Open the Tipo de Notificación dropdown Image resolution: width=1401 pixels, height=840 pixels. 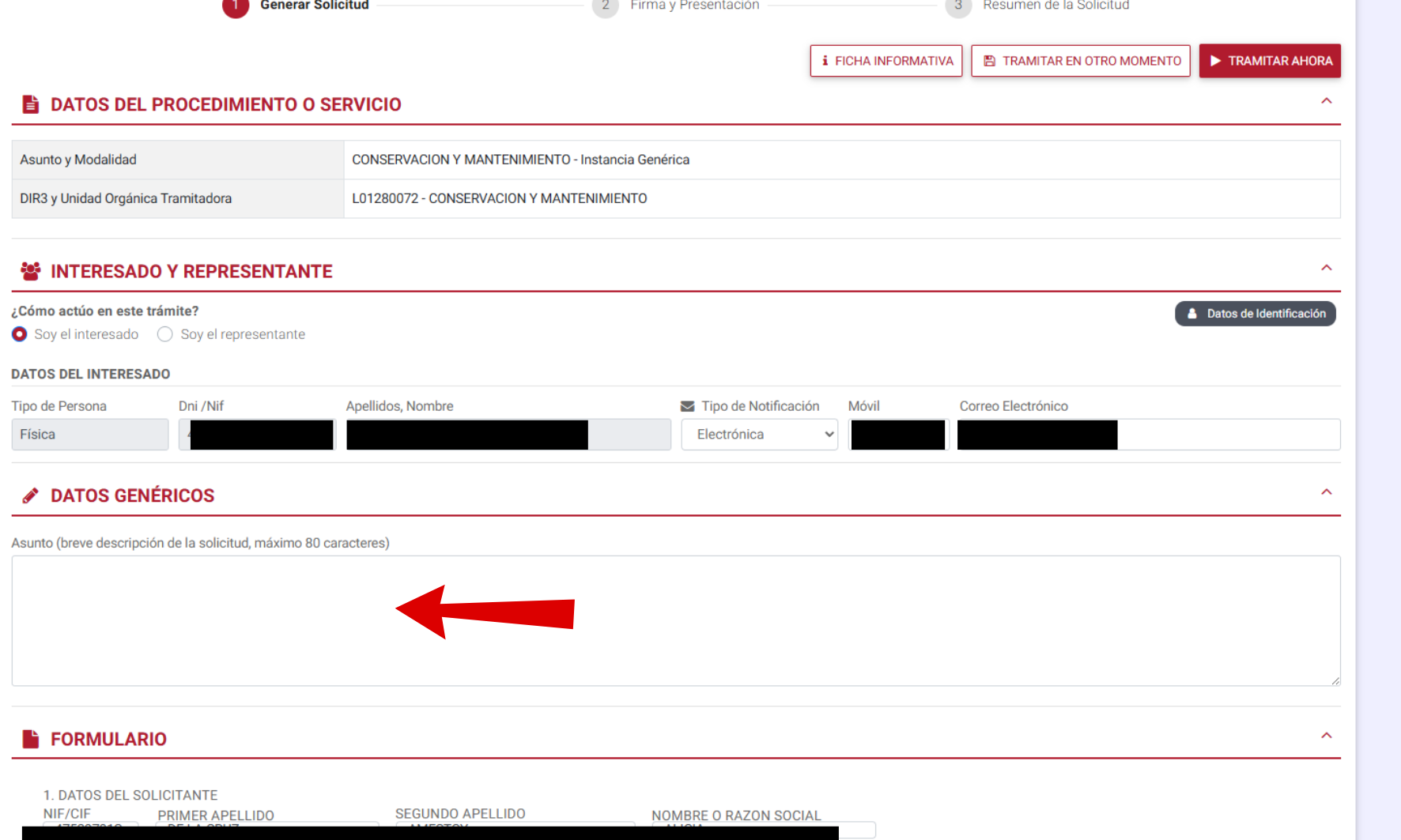[x=759, y=435]
